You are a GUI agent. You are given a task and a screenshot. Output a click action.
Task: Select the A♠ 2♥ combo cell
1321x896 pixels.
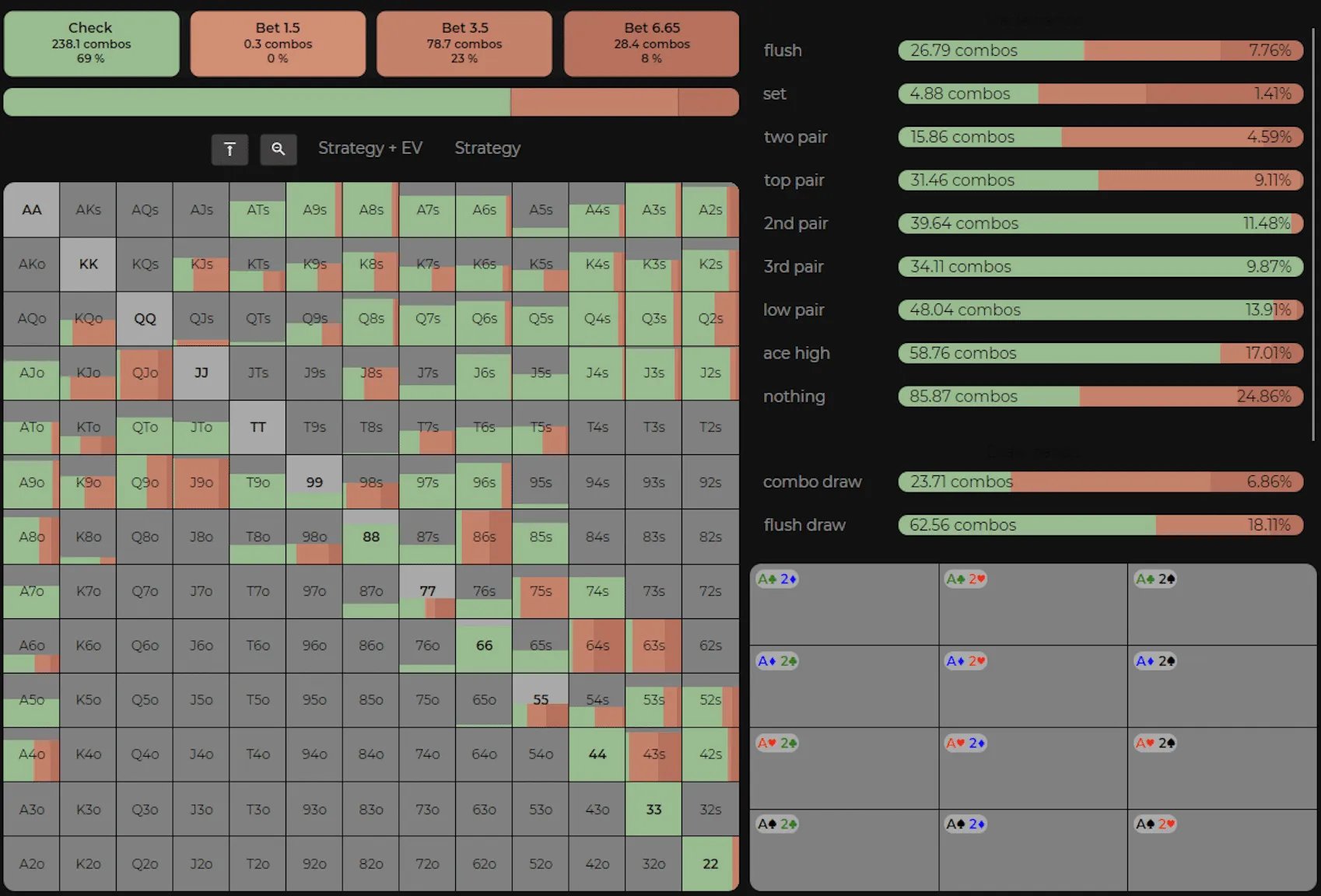pos(1221,849)
